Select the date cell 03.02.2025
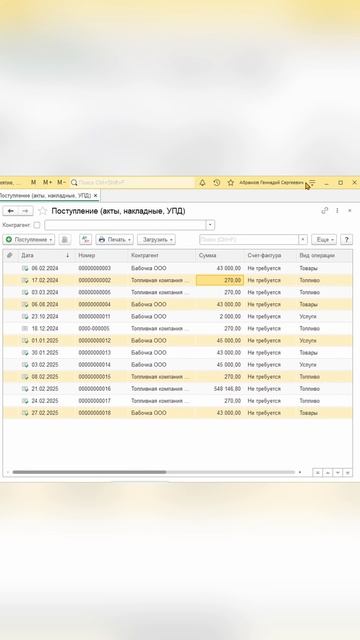This screenshot has height=640, width=360. pos(45,364)
